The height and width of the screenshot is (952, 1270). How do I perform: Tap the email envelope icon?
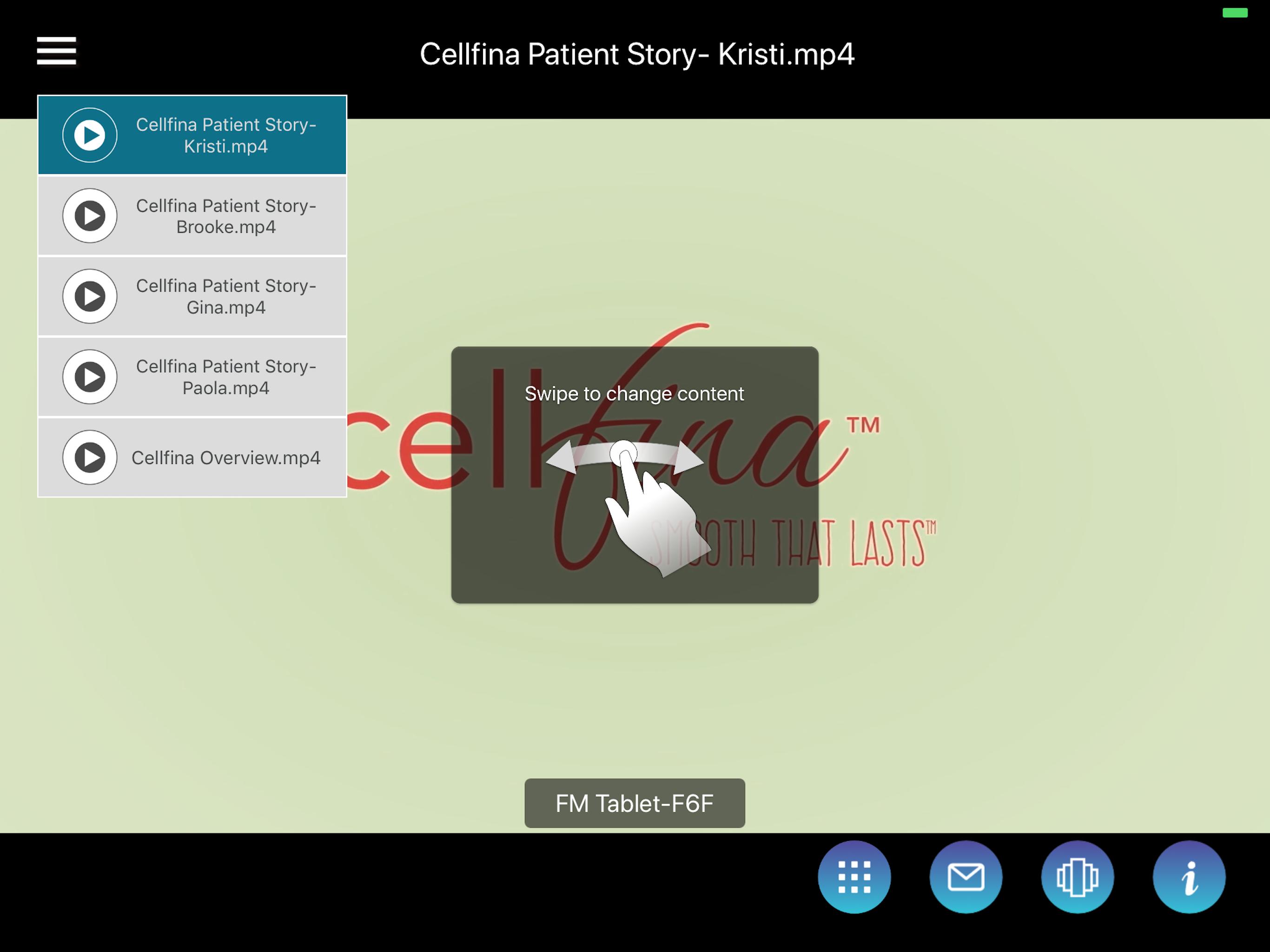point(966,876)
